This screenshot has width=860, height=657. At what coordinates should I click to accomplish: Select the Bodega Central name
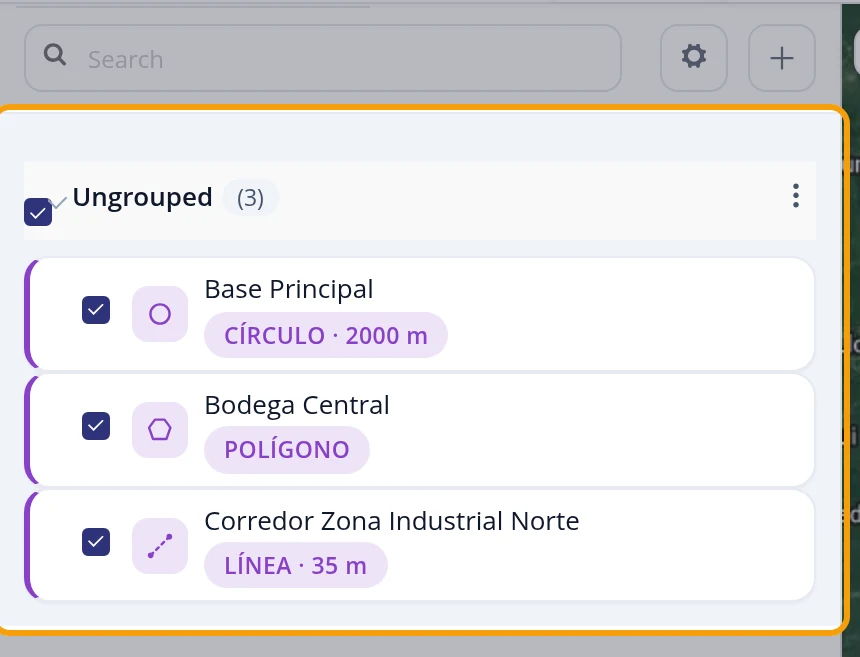click(x=297, y=405)
